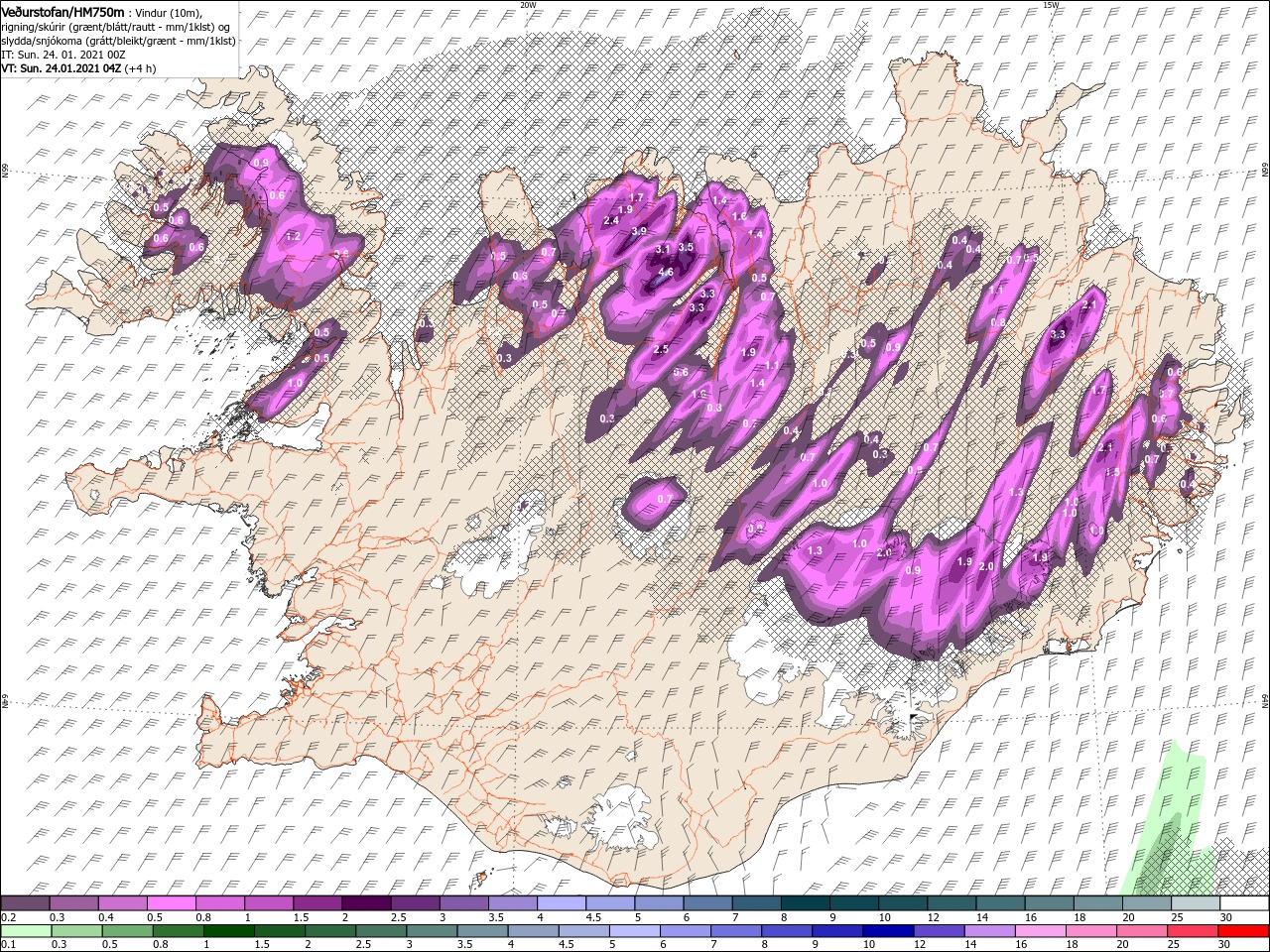The height and width of the screenshot is (952, 1270).
Task: Select top-row dark purple swatch between 2 and 2.5
Action: coord(366,903)
